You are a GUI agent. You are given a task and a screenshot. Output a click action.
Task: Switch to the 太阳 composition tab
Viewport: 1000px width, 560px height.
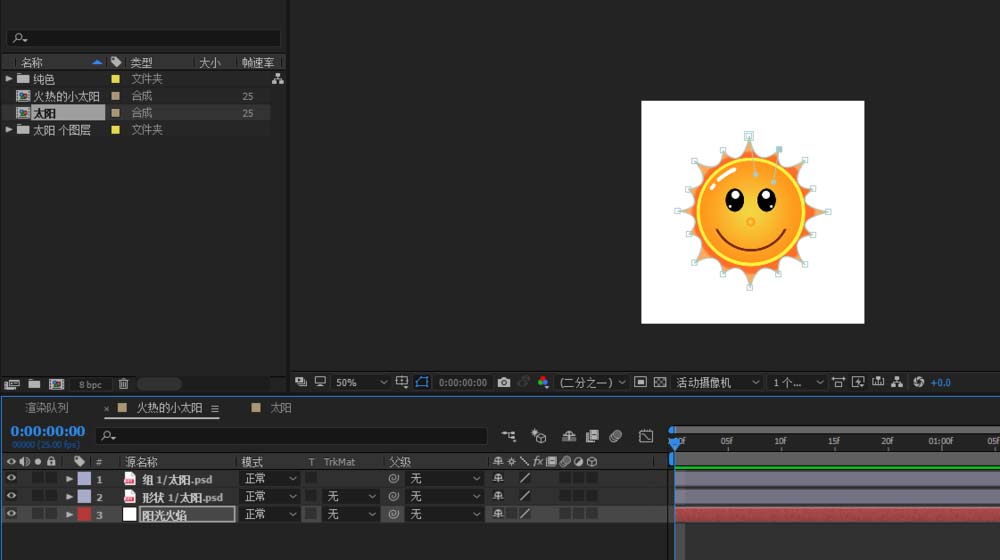tap(280, 408)
